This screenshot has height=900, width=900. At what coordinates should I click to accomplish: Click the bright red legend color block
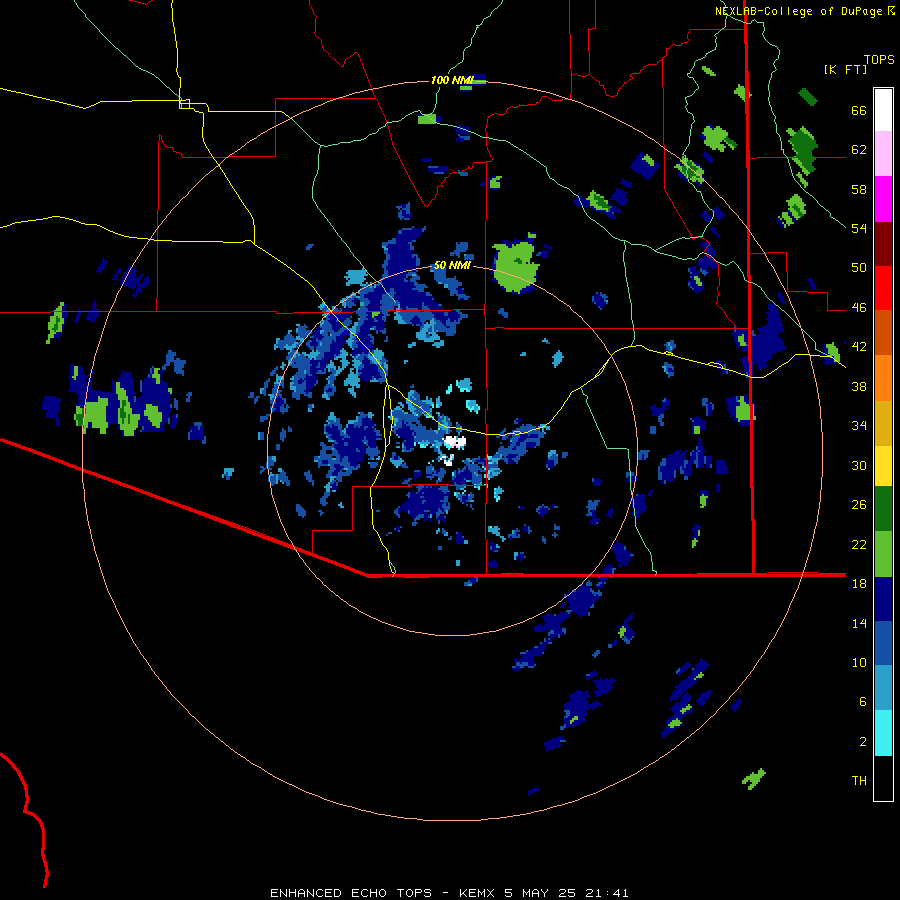click(x=883, y=288)
